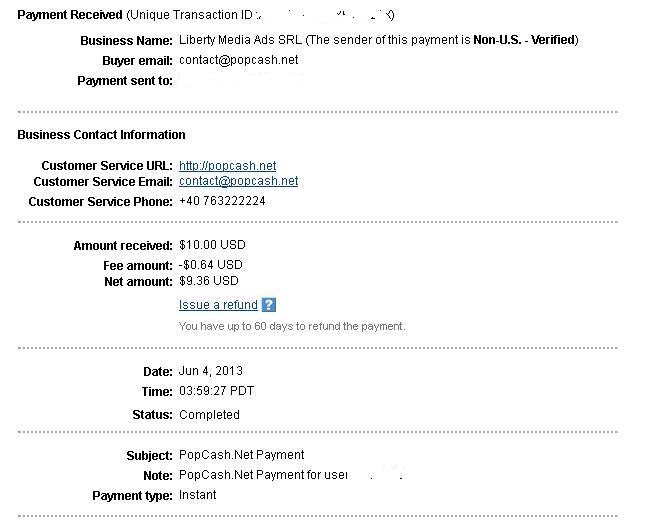Click the Jun 4, 2013 date value

tap(210, 371)
